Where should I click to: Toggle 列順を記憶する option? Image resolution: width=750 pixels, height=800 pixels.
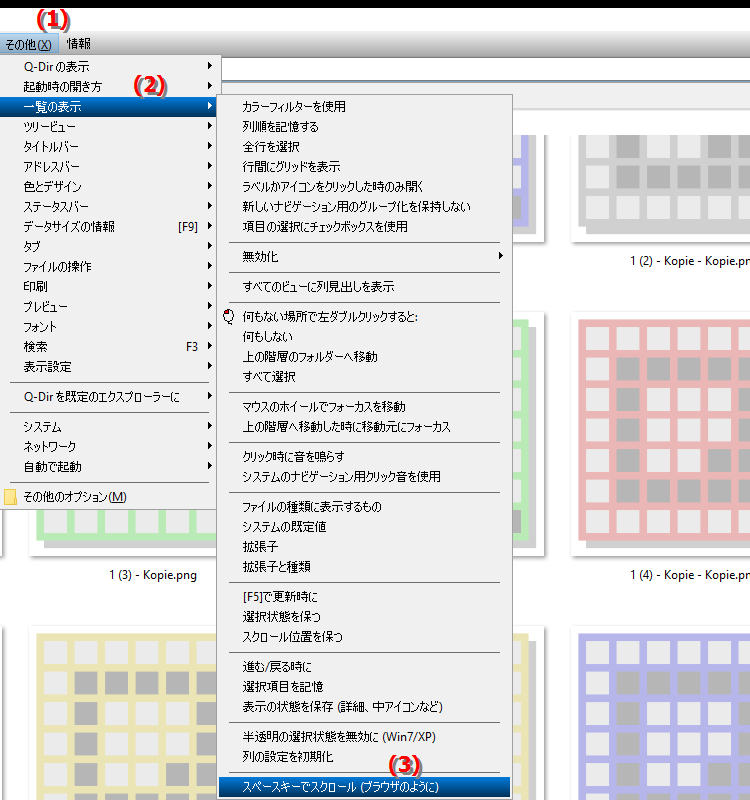(364, 127)
